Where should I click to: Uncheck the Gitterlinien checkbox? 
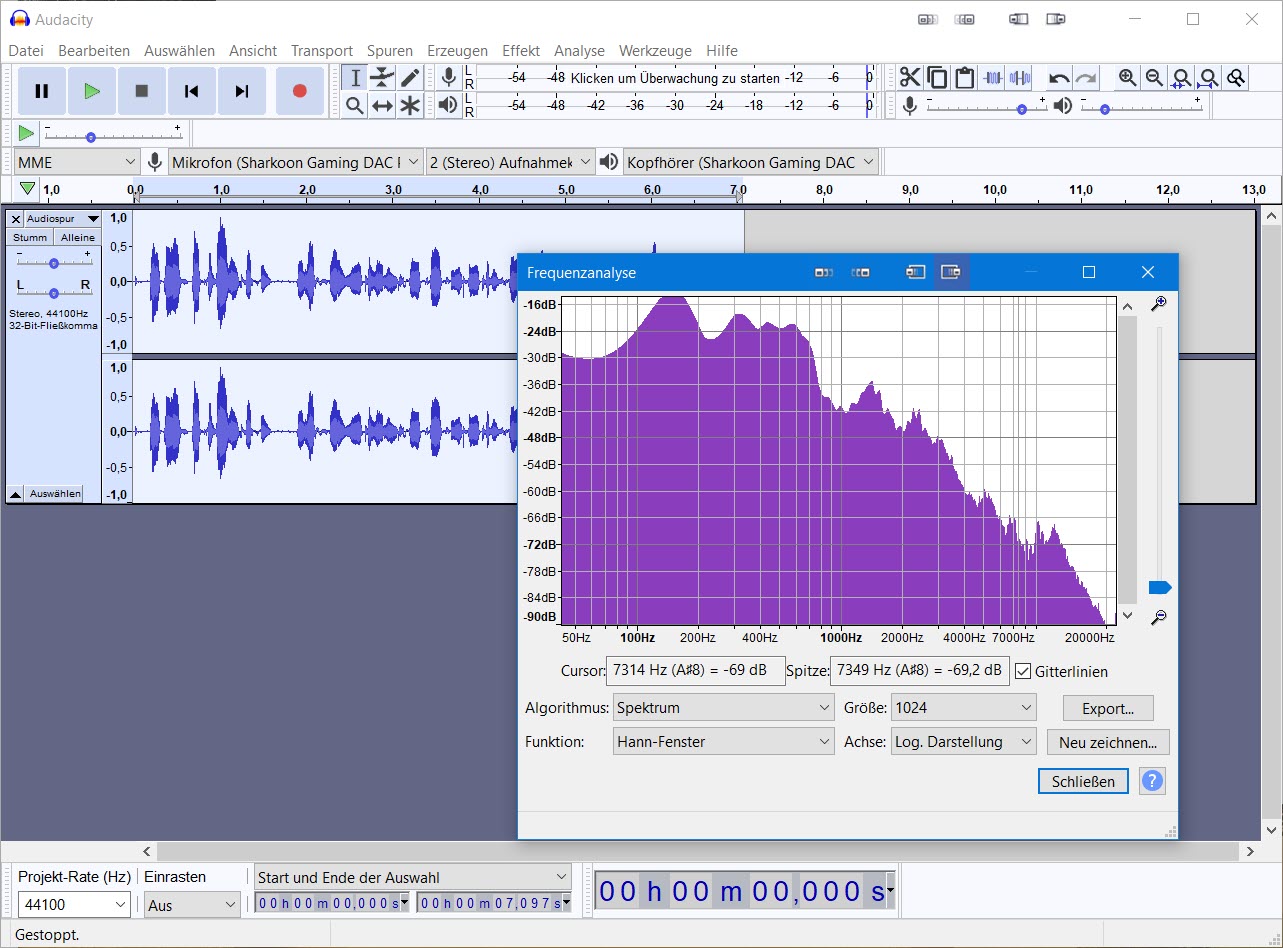click(1023, 672)
